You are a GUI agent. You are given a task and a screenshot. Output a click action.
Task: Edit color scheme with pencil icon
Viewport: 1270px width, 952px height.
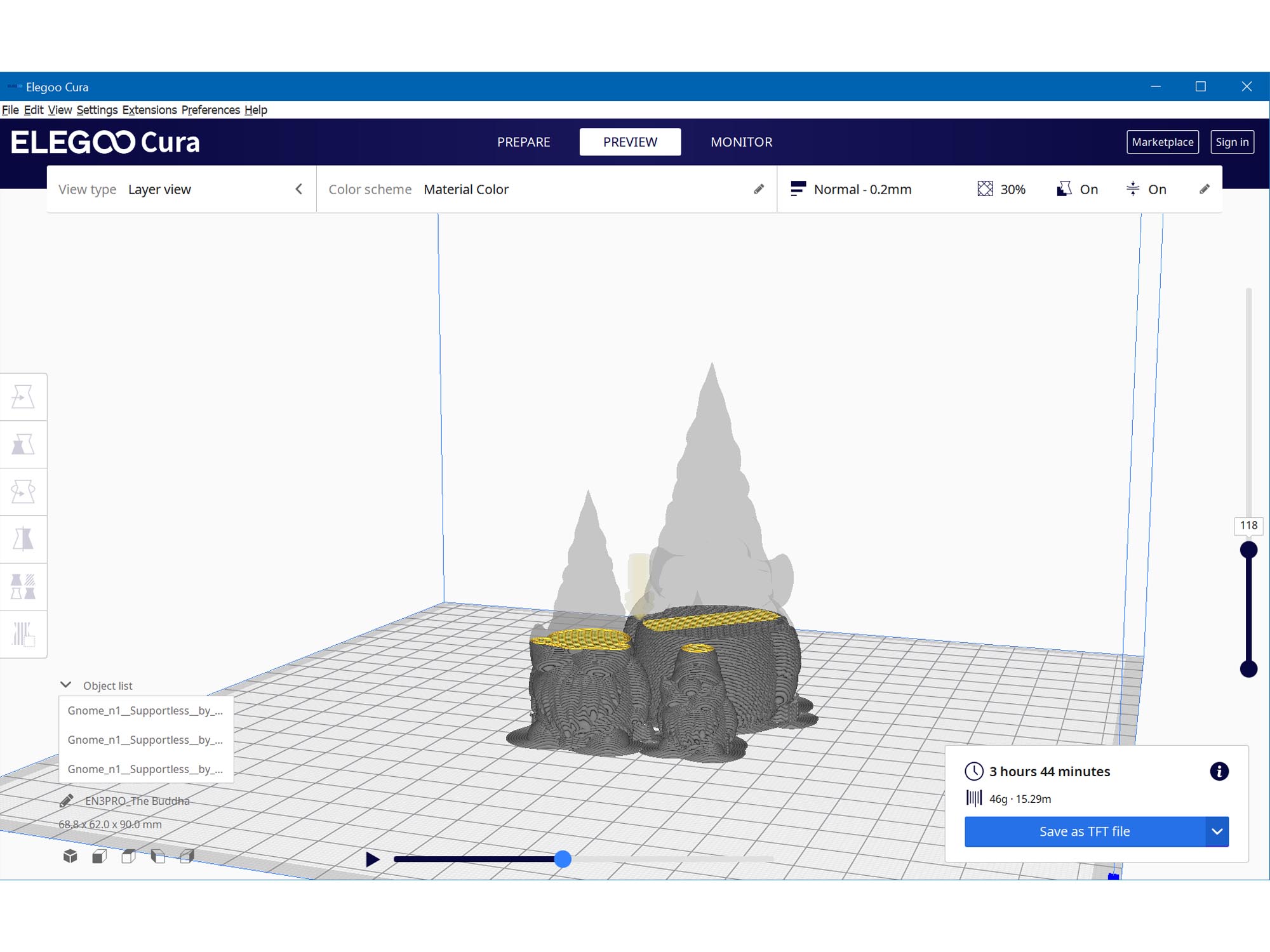759,189
